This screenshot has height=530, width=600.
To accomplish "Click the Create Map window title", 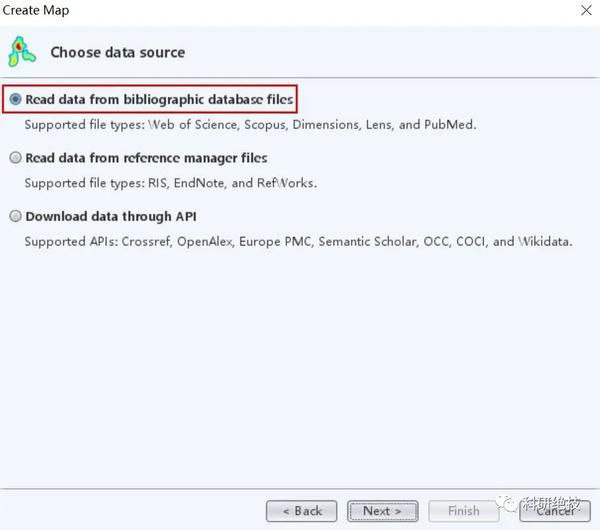I will (x=36, y=10).
